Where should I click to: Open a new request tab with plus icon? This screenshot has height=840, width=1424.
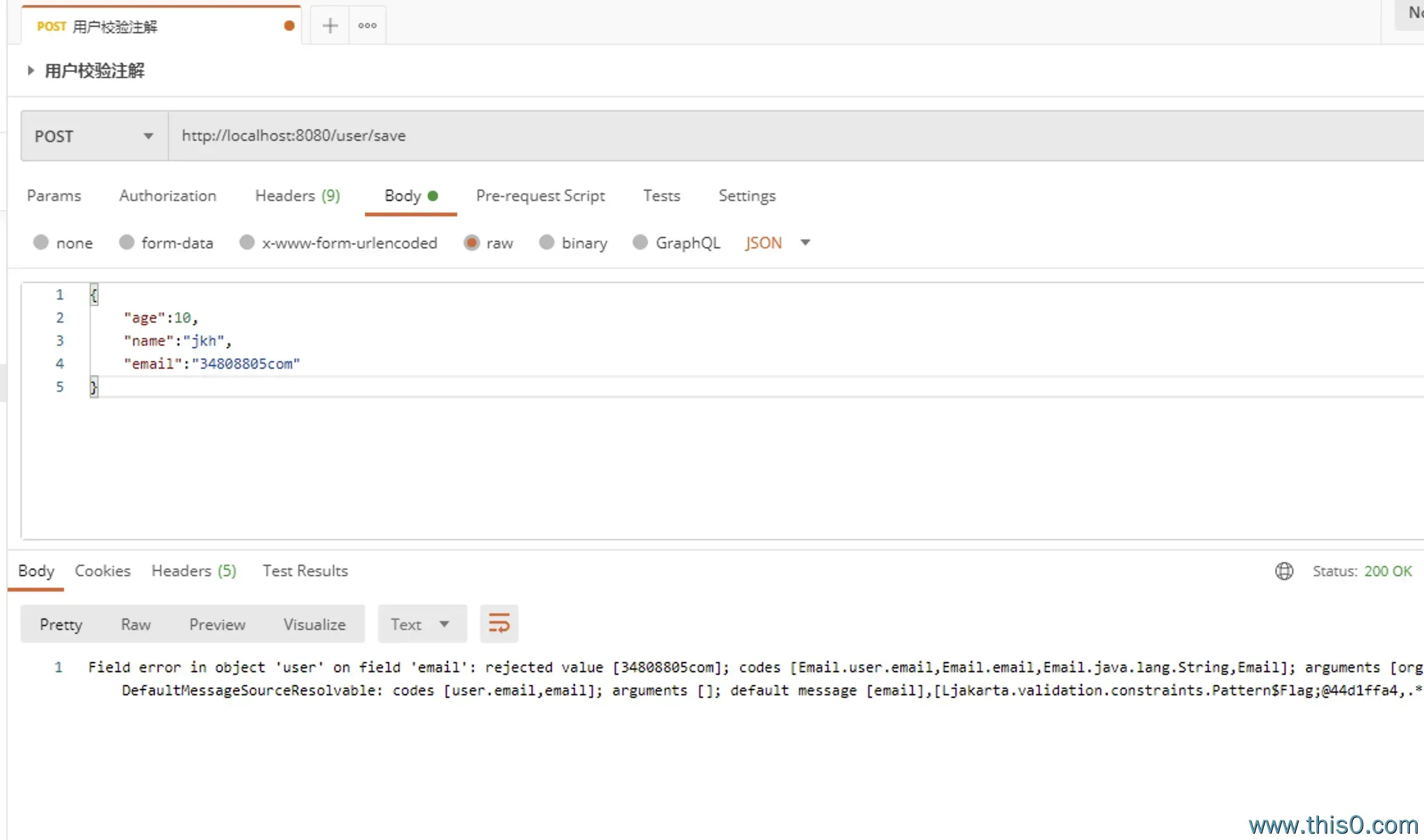pos(330,26)
